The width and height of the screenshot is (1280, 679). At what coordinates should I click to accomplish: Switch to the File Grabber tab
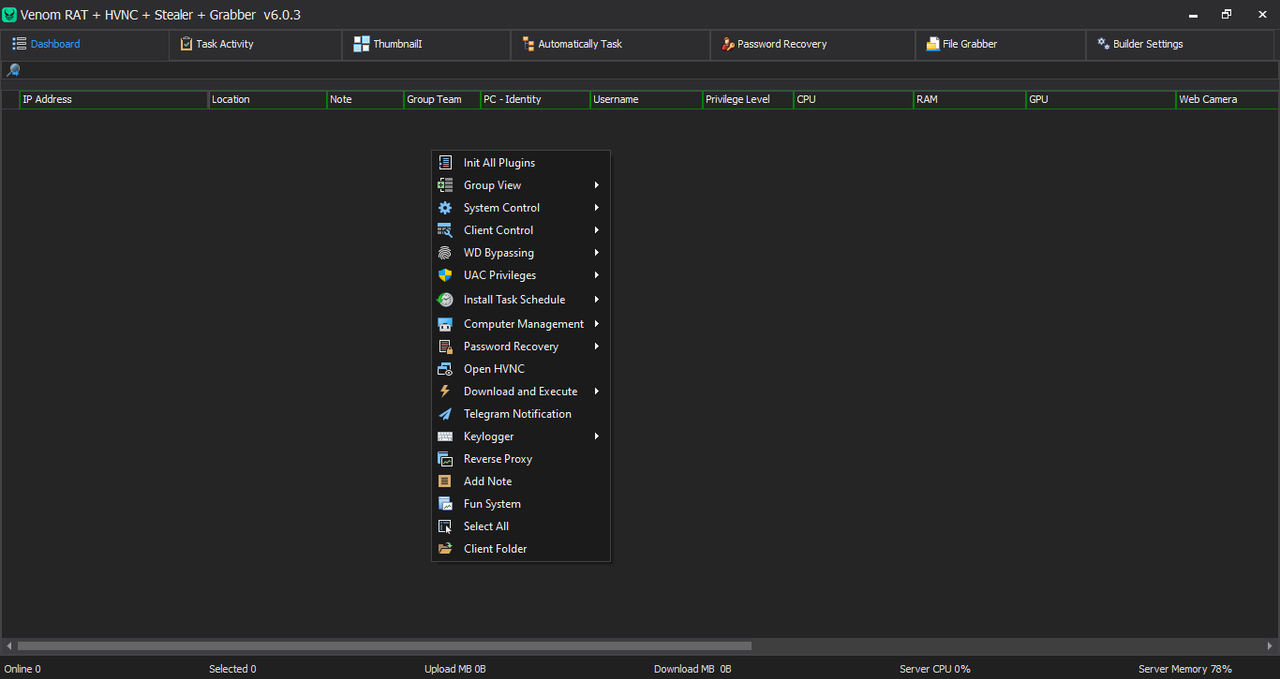pos(1000,44)
